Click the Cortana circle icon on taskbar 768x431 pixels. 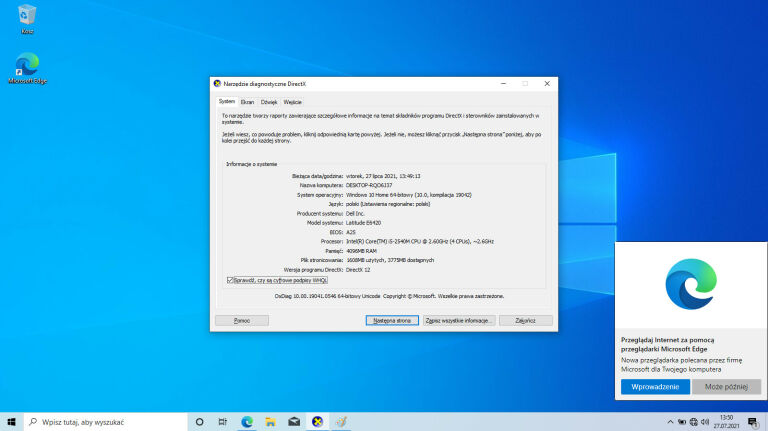[199, 422]
